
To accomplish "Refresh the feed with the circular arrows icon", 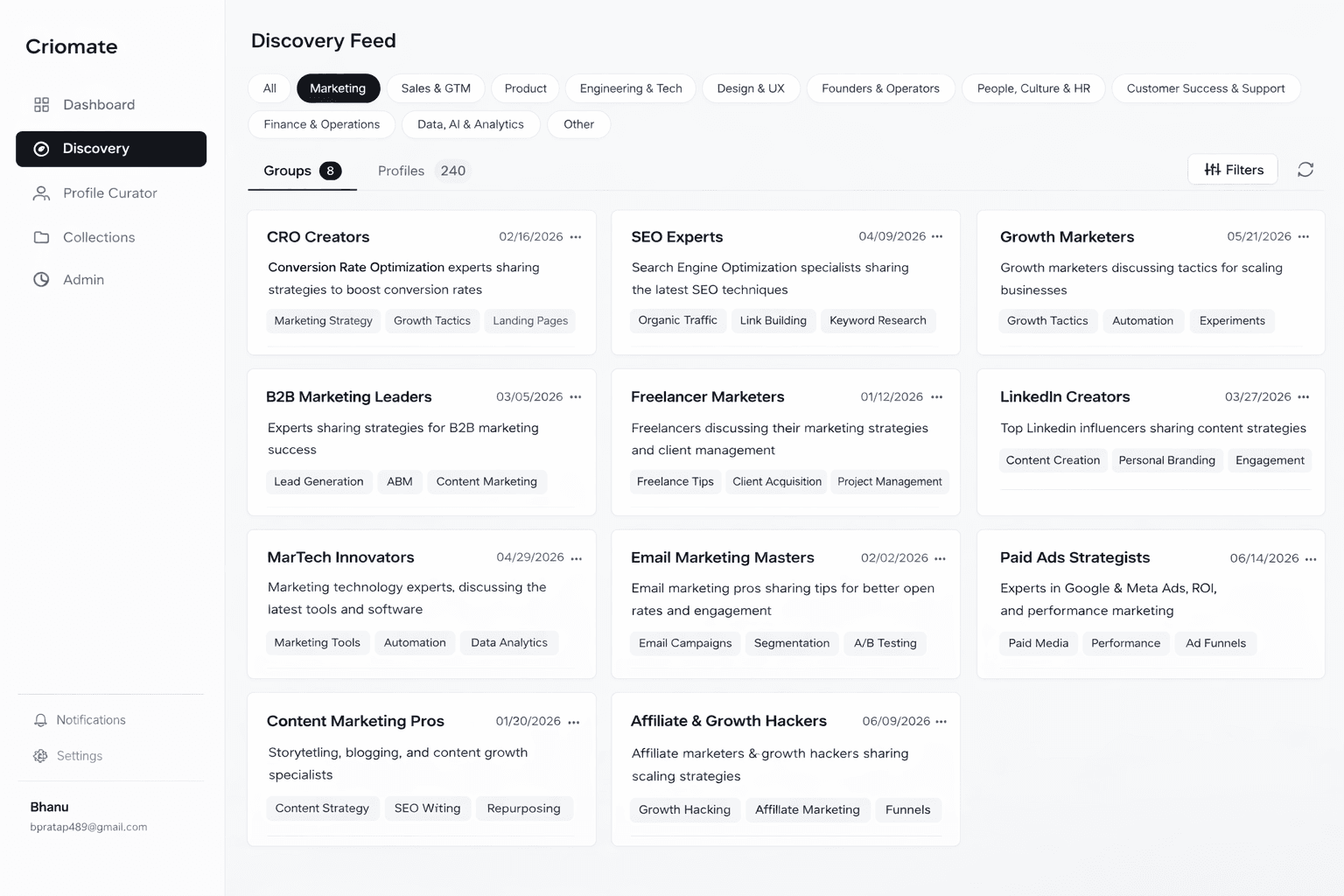I will (x=1305, y=169).
